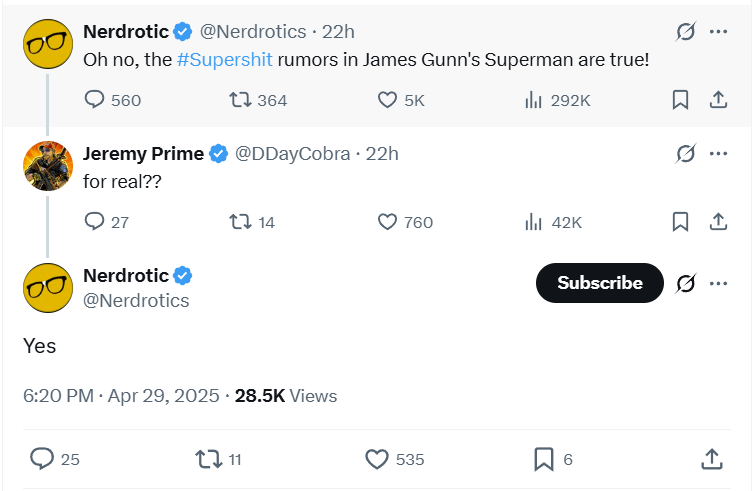Viewport: 756px width, 491px height.
Task: Bookmark the "Yes" post with 6 bookmarks
Action: (544, 459)
